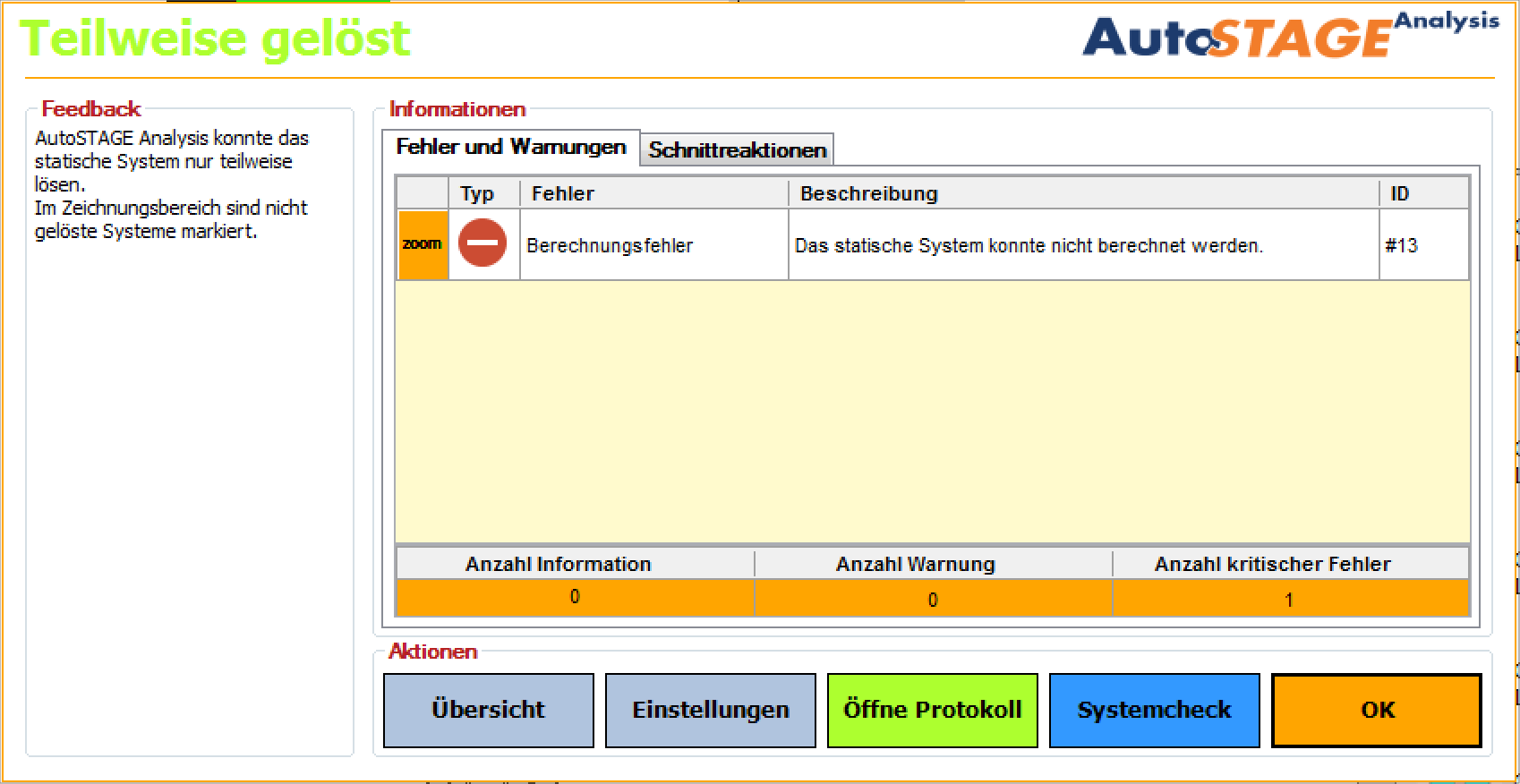Click the Feedback message text

pos(171,184)
